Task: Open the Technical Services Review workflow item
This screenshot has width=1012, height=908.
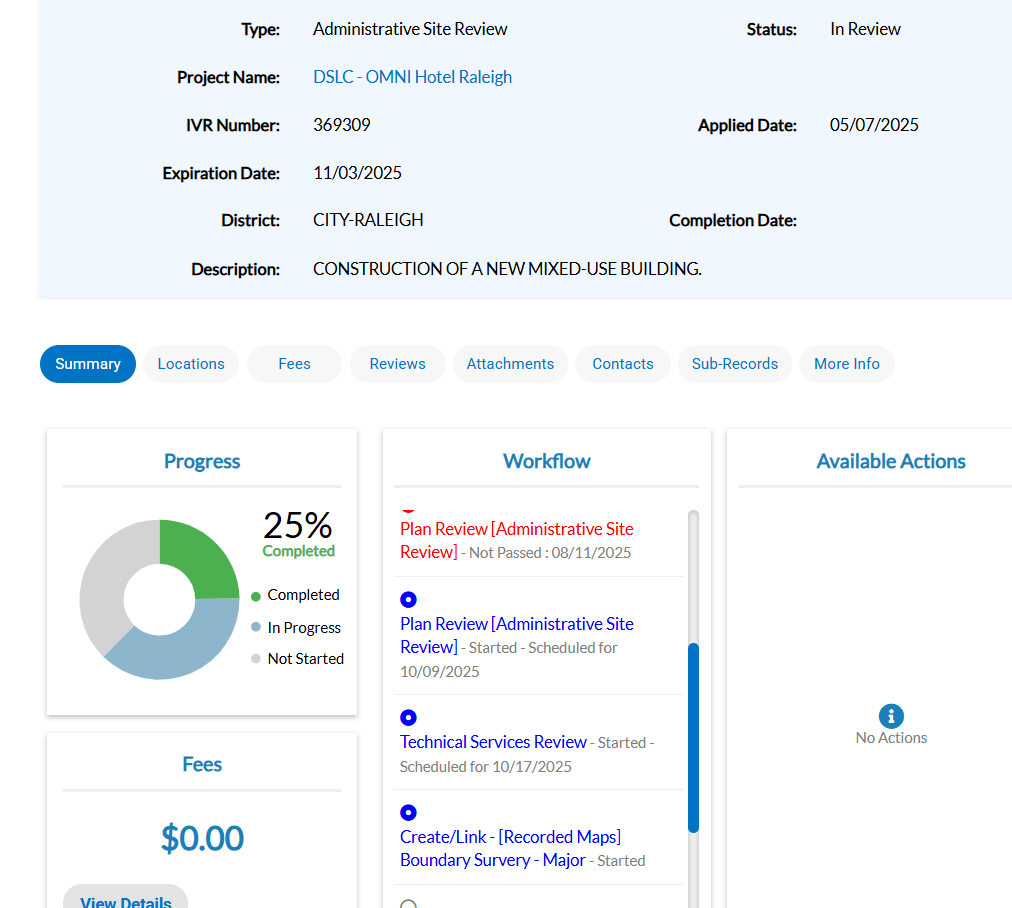Action: 493,742
